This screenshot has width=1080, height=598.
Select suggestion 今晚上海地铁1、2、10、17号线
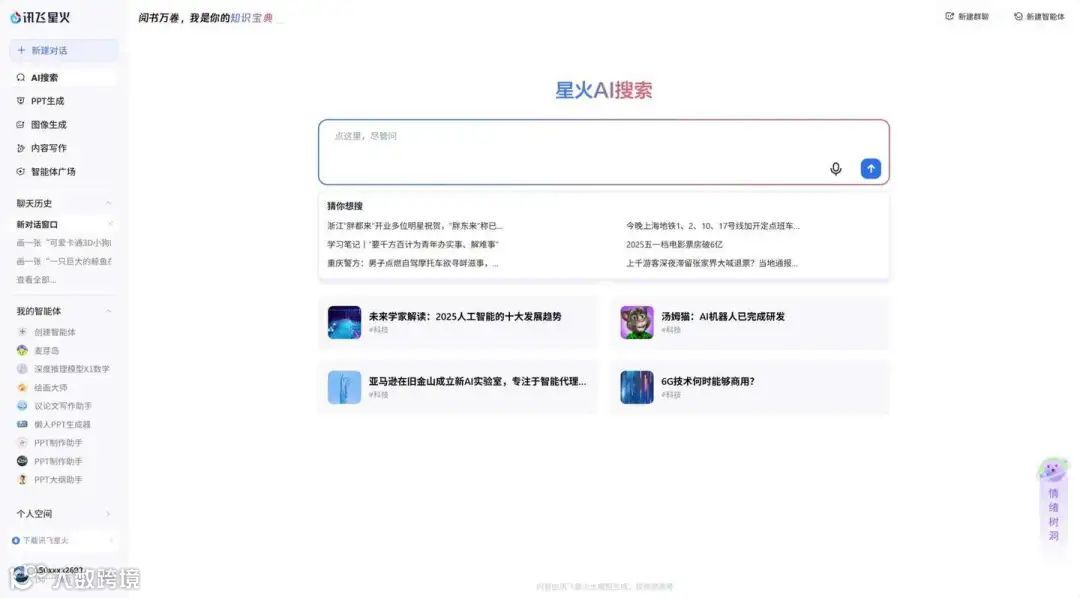point(713,225)
